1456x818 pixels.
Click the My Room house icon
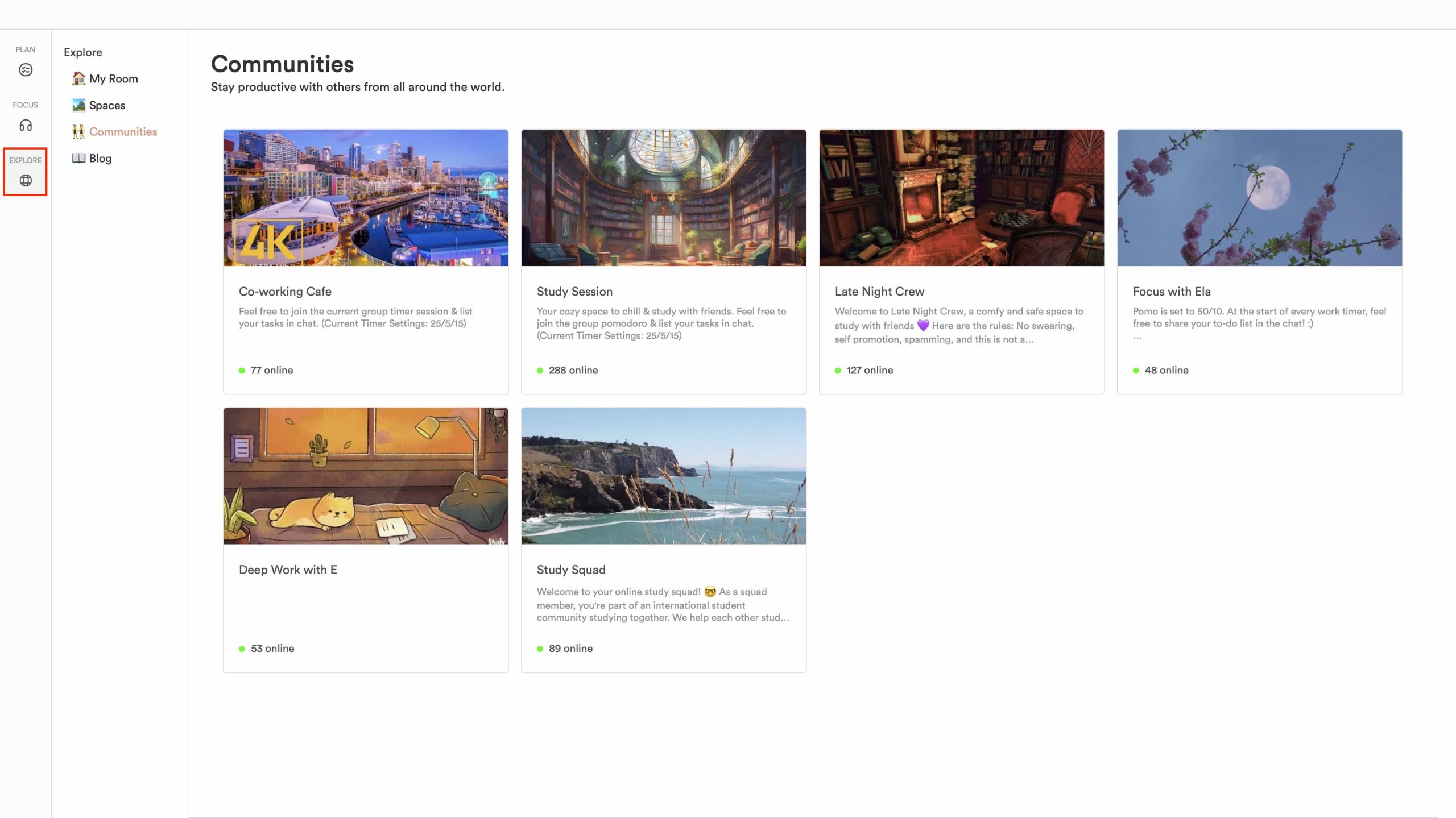pyautogui.click(x=78, y=78)
